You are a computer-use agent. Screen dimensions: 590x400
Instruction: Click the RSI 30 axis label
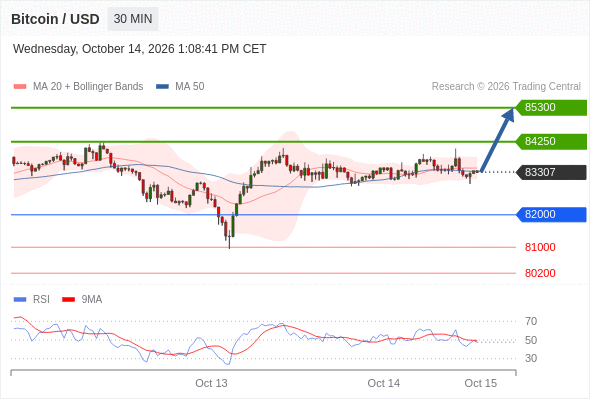[531, 358]
